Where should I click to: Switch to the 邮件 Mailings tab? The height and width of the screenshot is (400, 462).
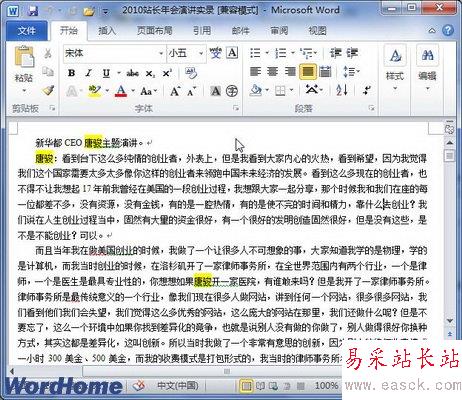point(241,31)
